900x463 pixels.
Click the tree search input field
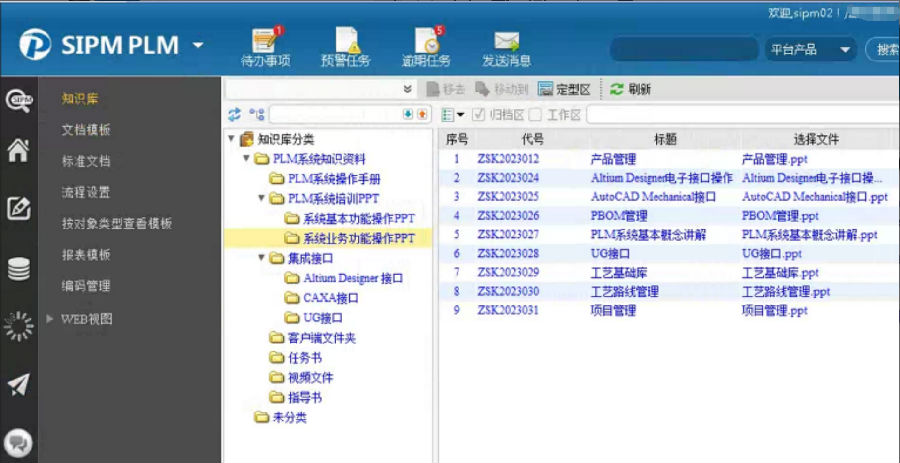click(x=335, y=114)
